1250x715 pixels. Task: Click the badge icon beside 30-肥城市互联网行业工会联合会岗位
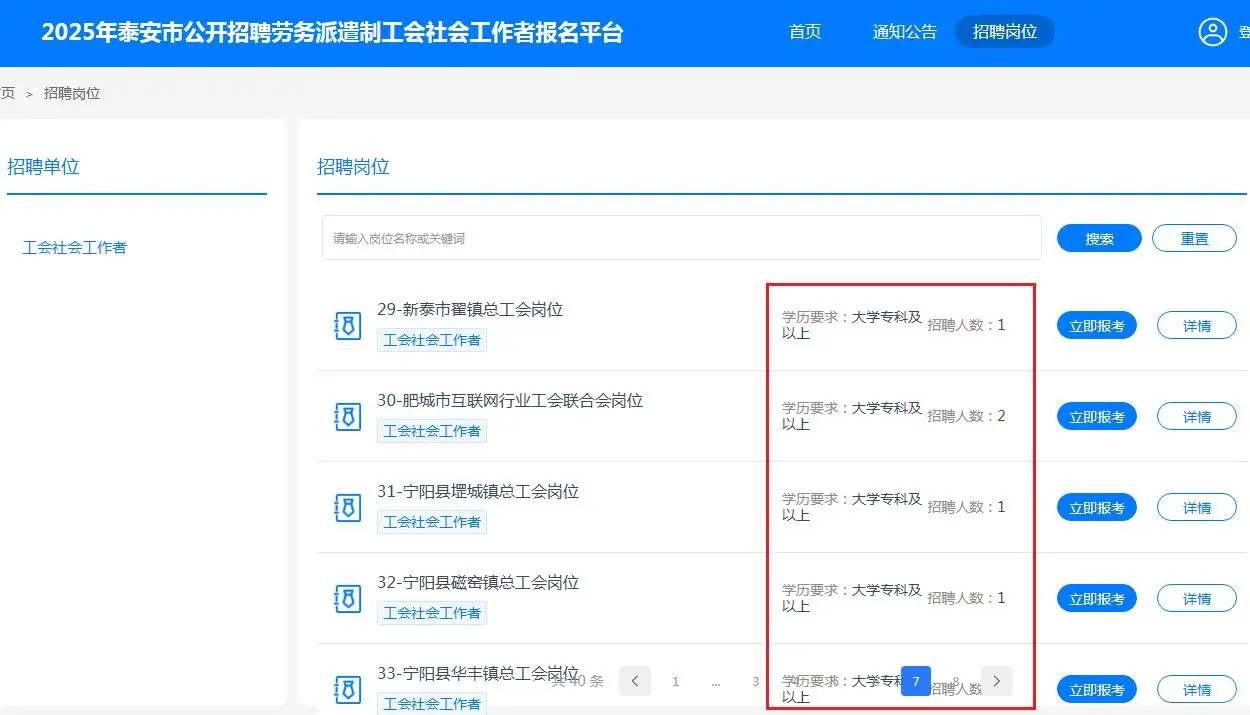click(347, 416)
